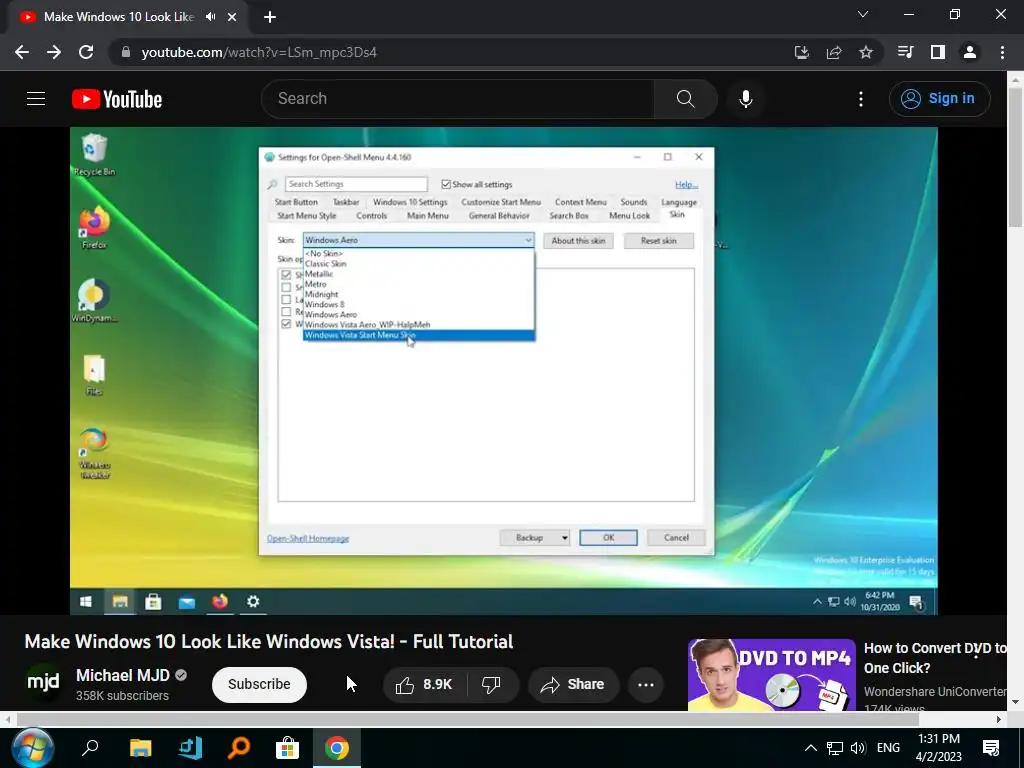
Task: Click the vertical page scrollbar
Action: point(1015,157)
